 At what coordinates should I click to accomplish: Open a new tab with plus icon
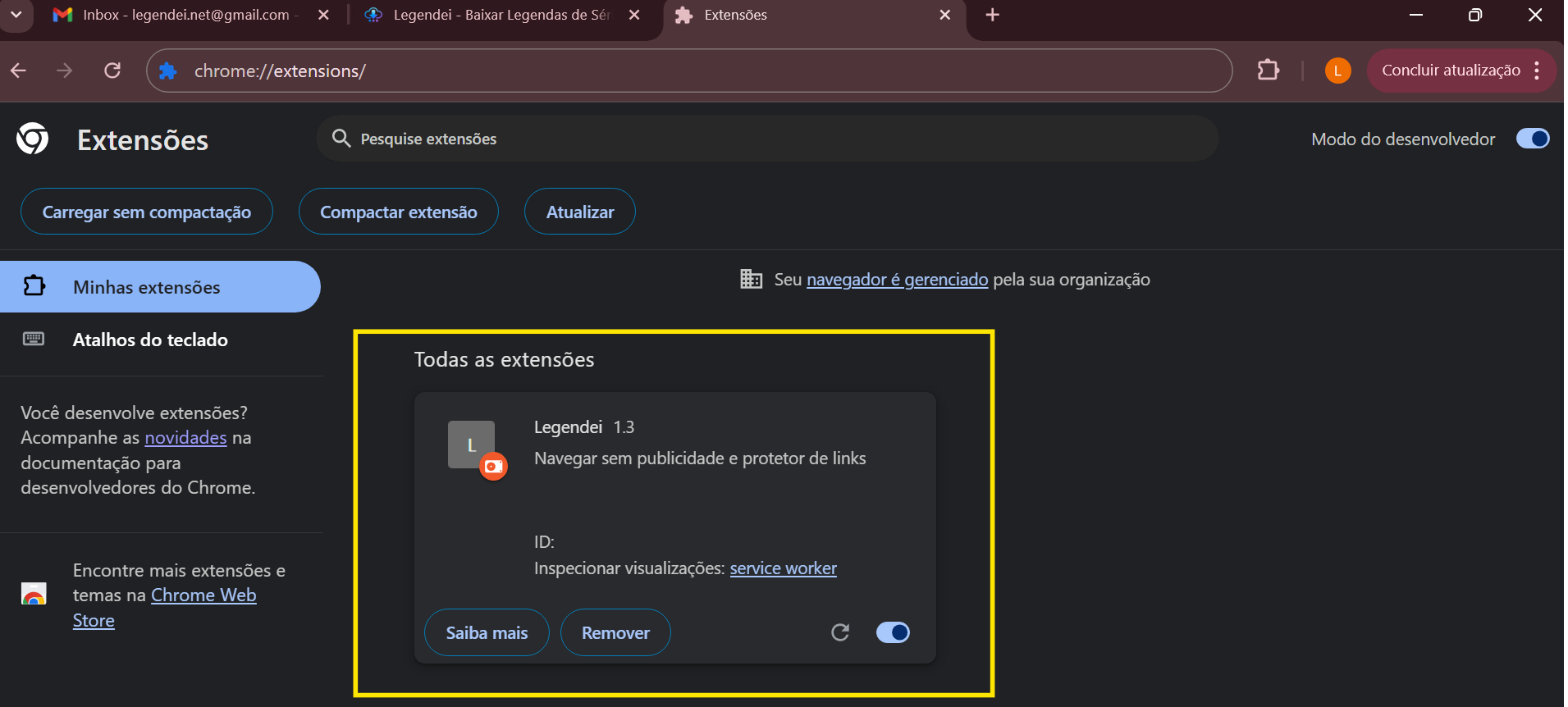(x=992, y=15)
